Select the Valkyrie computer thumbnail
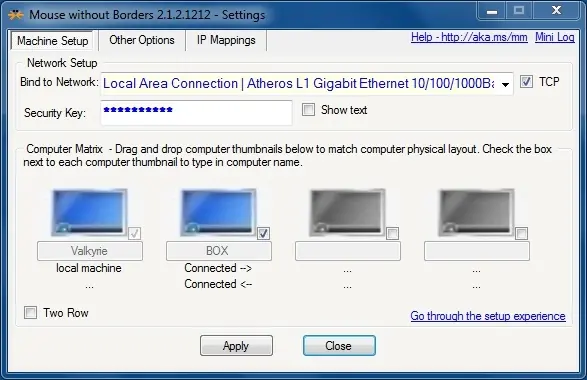 click(89, 213)
